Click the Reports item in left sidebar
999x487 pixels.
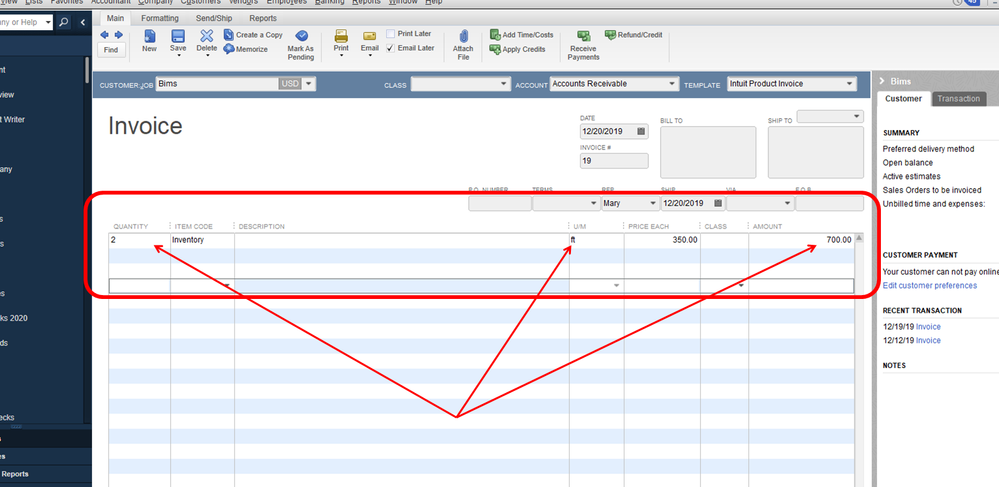pos(15,474)
